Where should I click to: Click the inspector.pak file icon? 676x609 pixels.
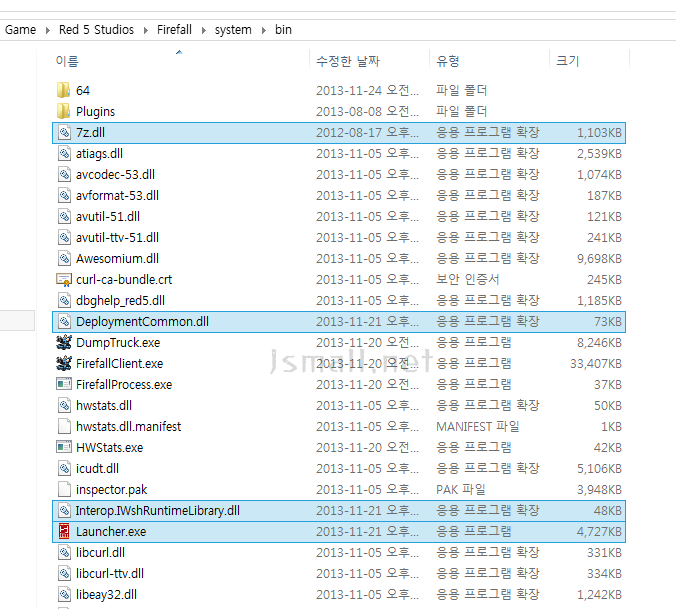[x=64, y=490]
